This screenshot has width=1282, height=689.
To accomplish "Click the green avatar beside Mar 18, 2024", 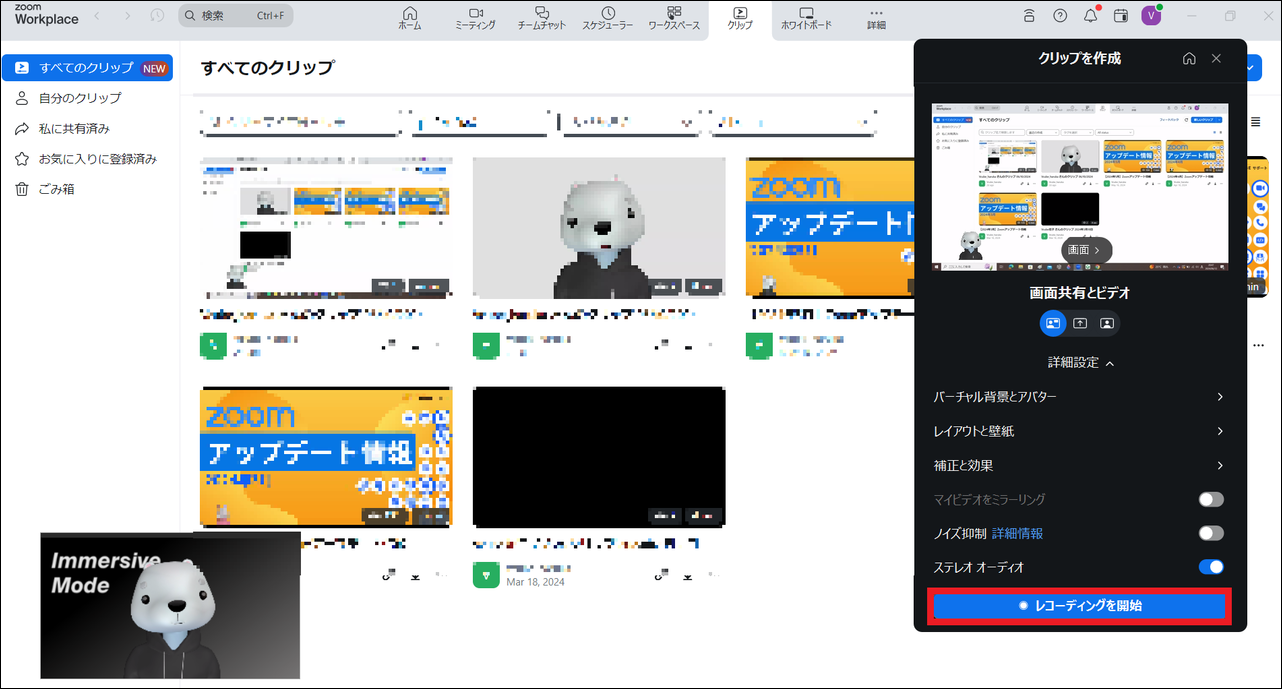I will point(485,574).
